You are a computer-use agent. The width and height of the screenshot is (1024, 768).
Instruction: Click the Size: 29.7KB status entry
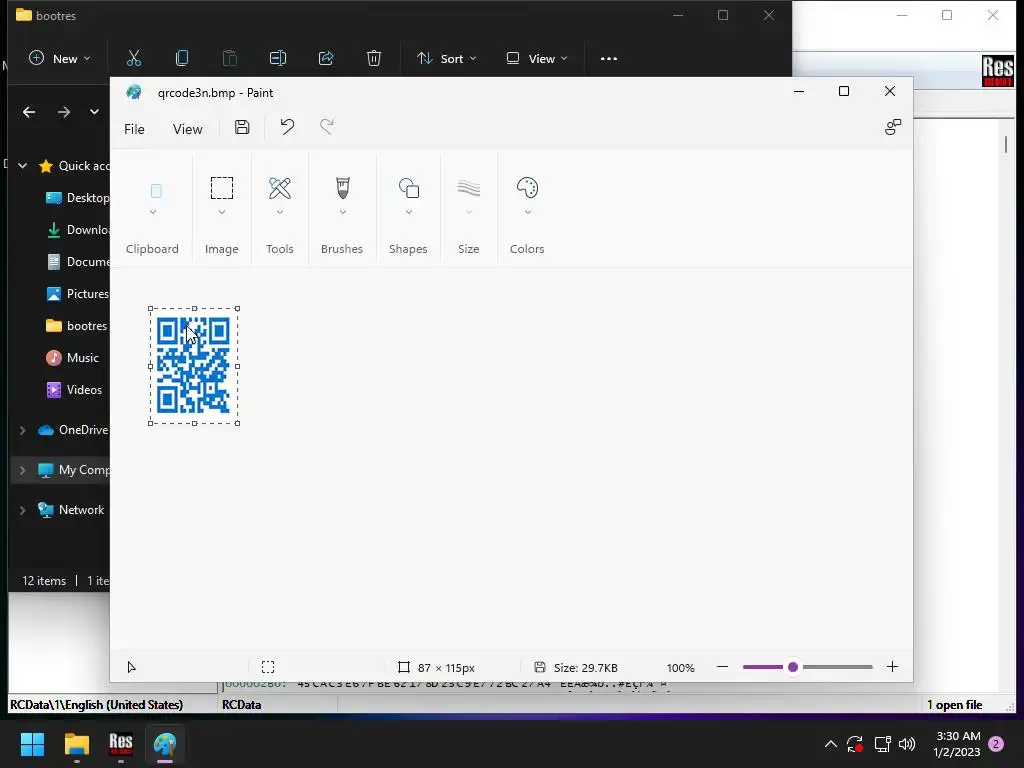pos(575,667)
